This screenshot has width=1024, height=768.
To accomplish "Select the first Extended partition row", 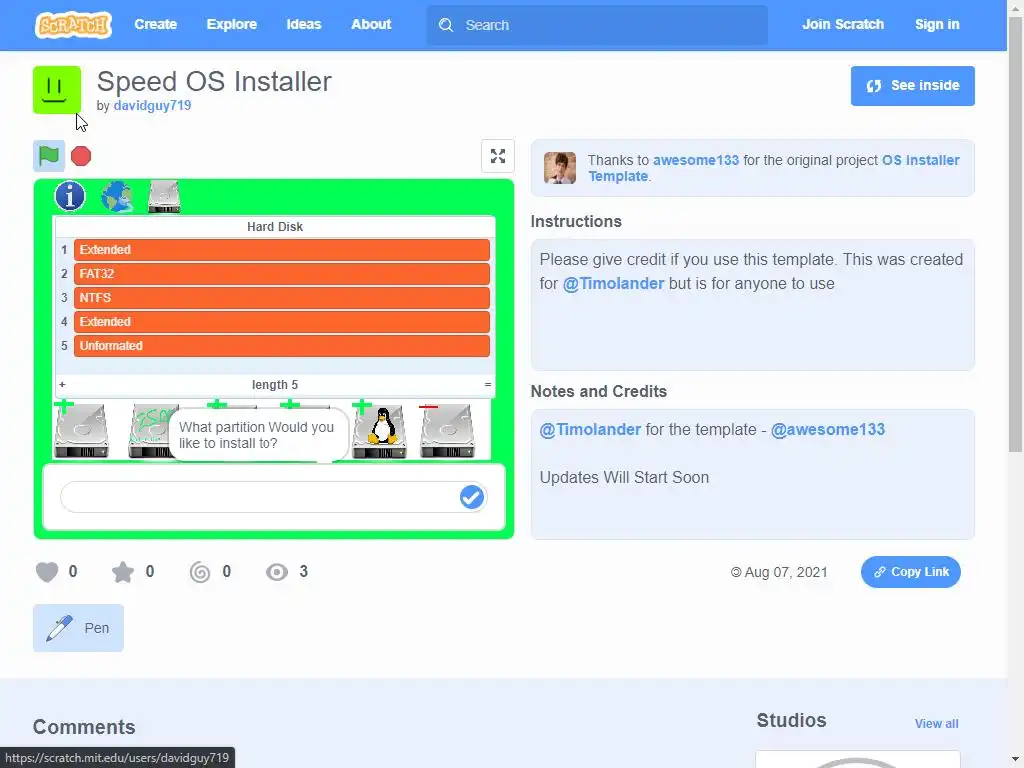I will 281,249.
